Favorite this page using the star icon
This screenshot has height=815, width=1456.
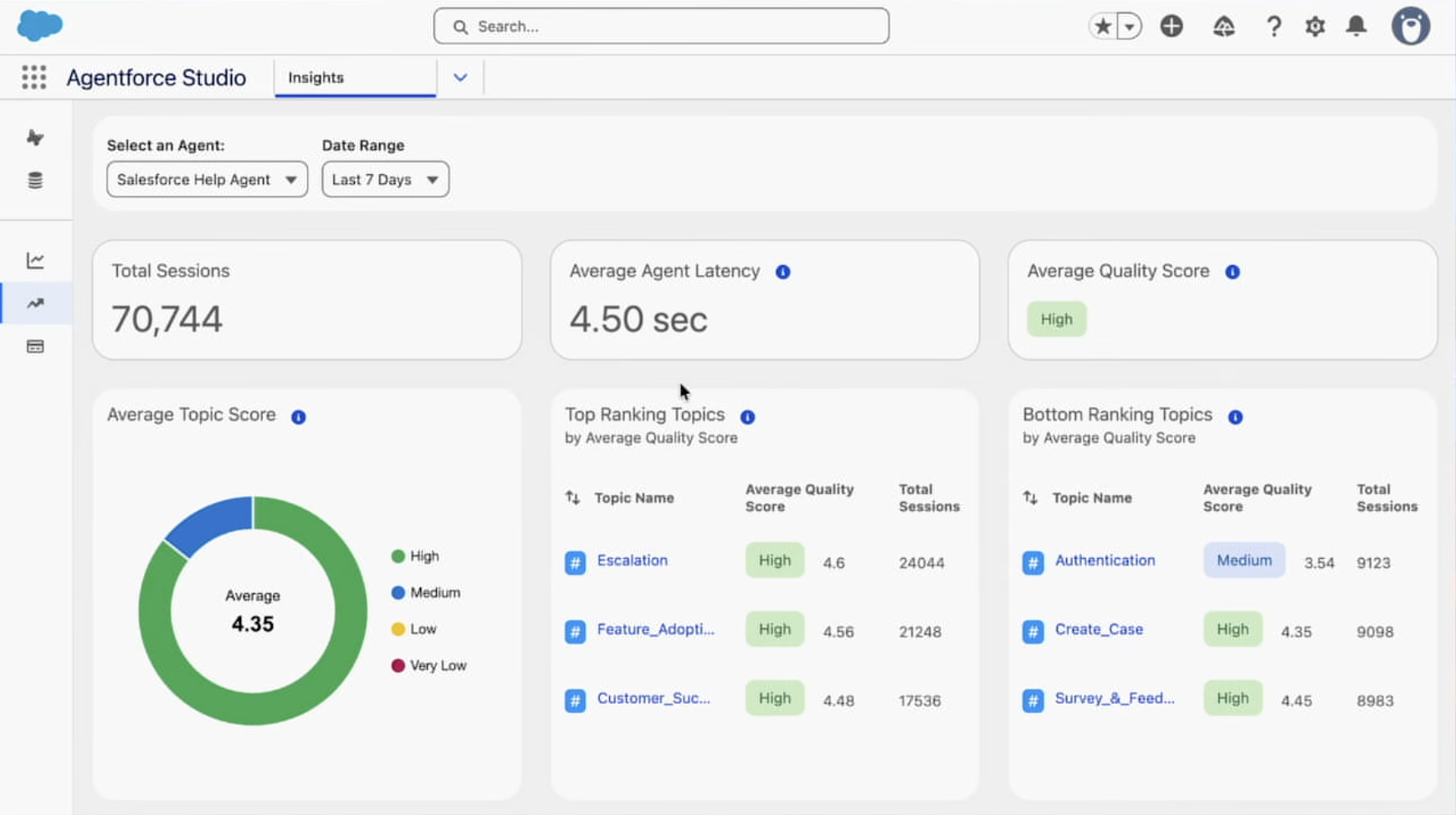(x=1103, y=26)
